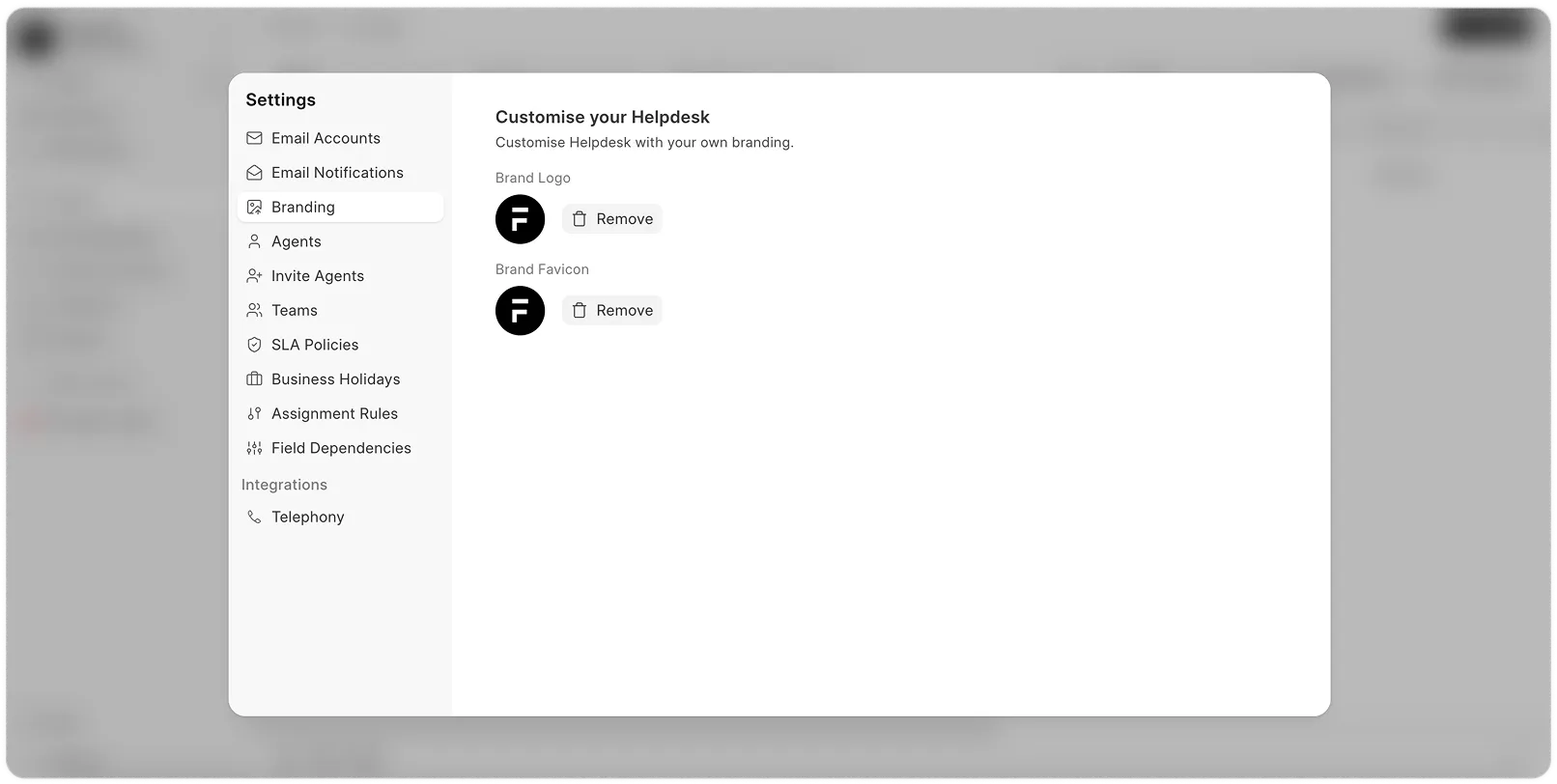Click the Brand Logo image thumbnail

coord(520,219)
